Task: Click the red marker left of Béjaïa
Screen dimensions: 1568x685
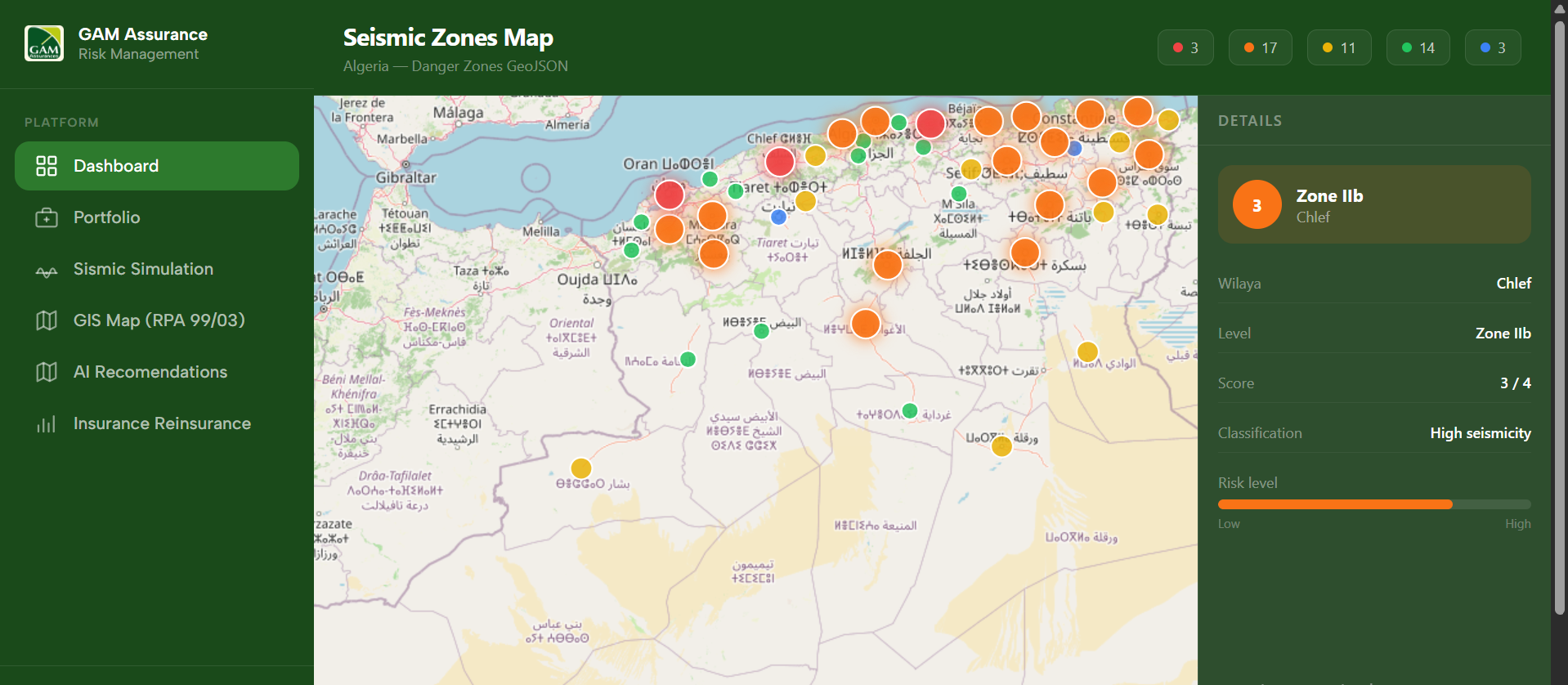Action: tap(930, 124)
